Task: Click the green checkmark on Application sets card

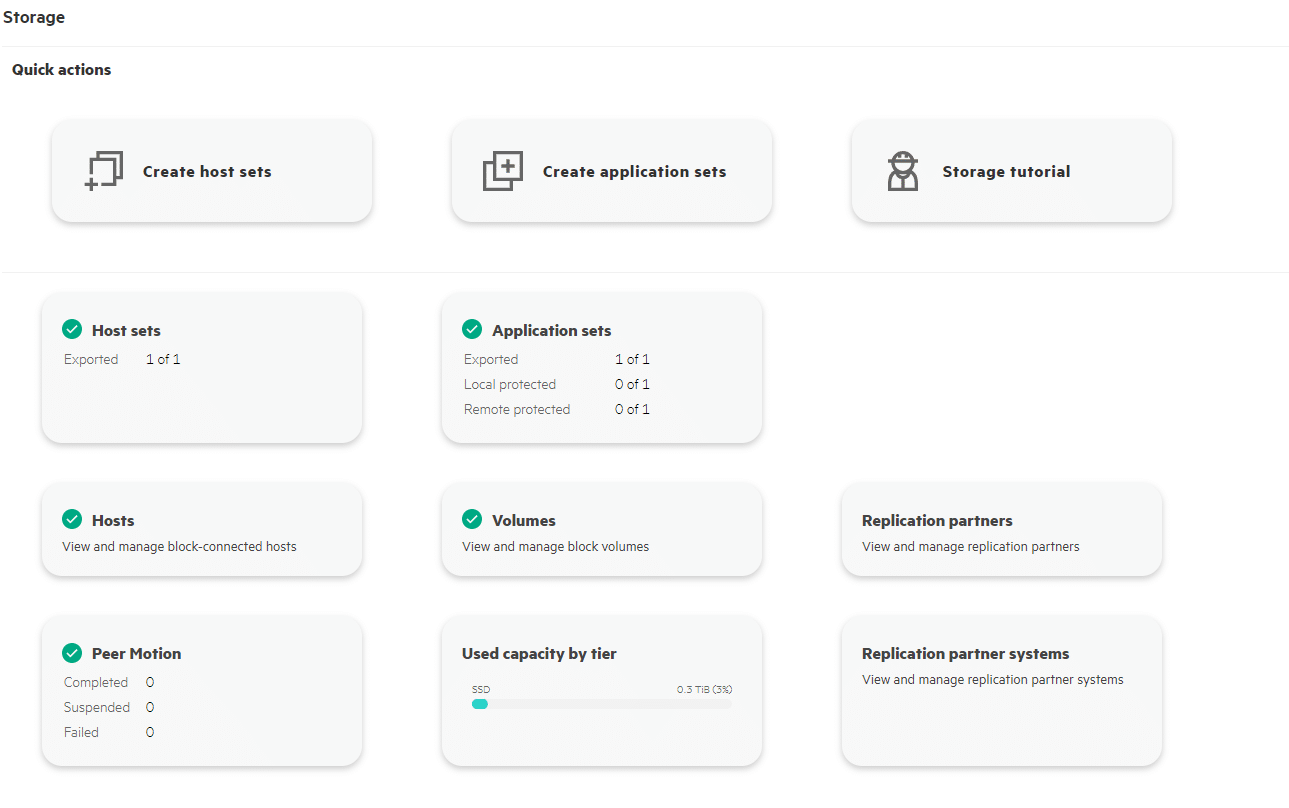Action: [x=471, y=329]
